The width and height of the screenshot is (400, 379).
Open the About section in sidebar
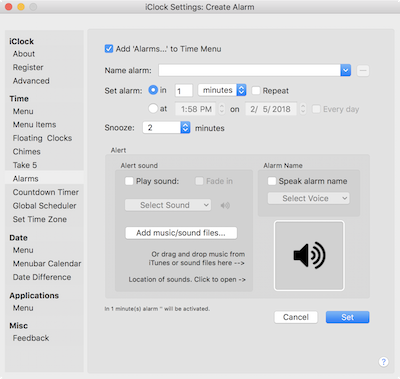point(24,54)
